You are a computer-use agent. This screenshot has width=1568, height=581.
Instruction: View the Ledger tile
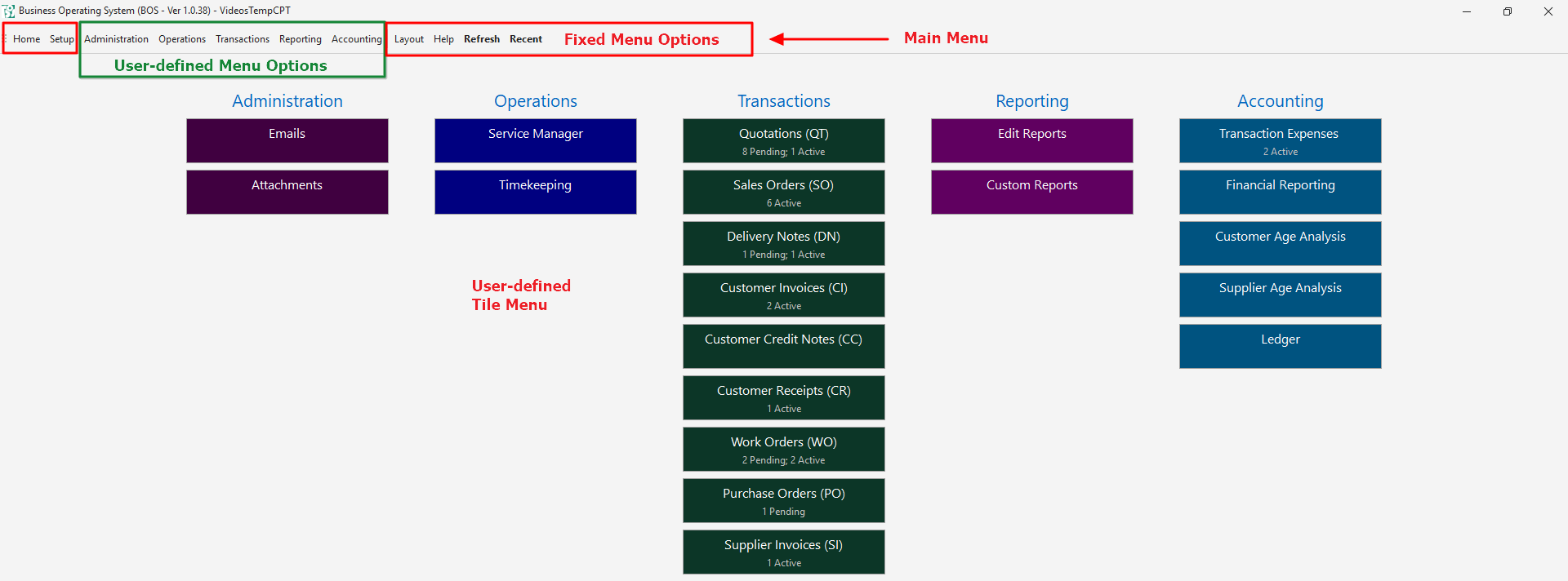(1280, 346)
